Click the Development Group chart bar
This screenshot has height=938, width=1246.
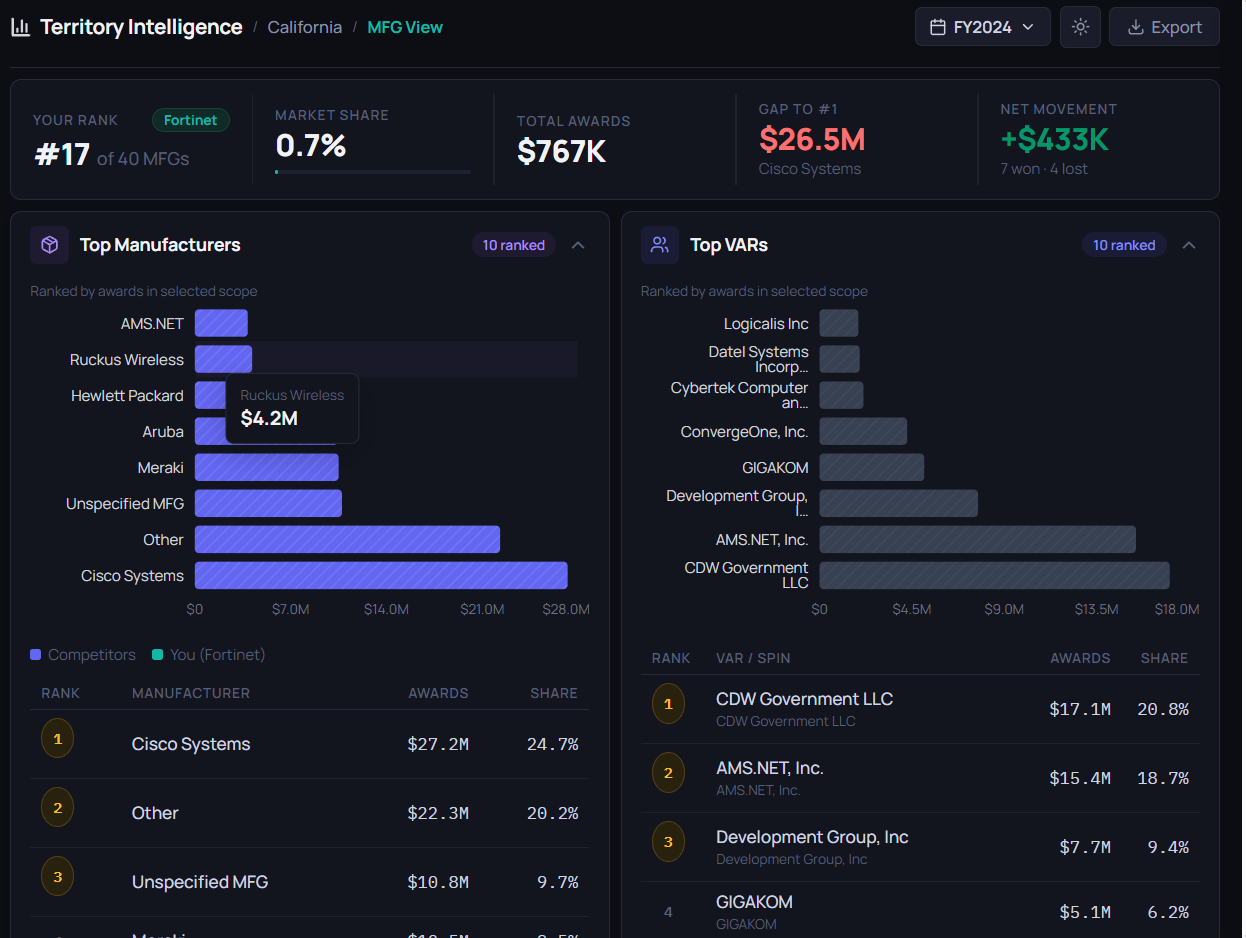coord(898,504)
